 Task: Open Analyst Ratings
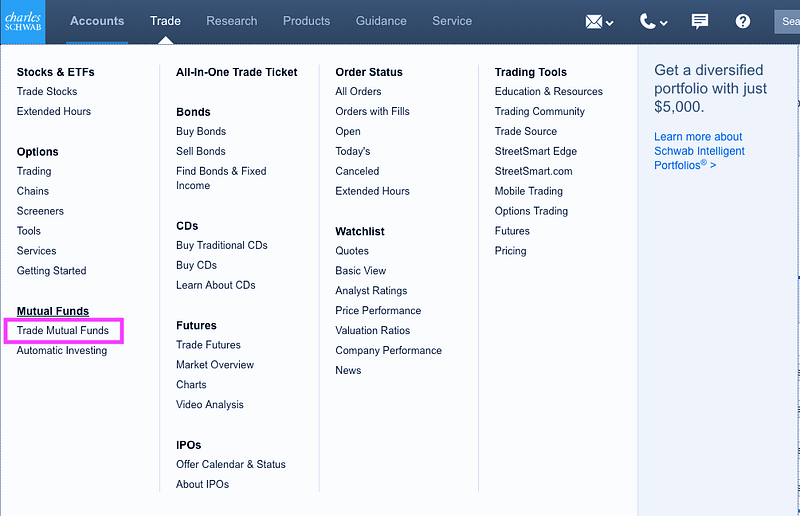371,290
